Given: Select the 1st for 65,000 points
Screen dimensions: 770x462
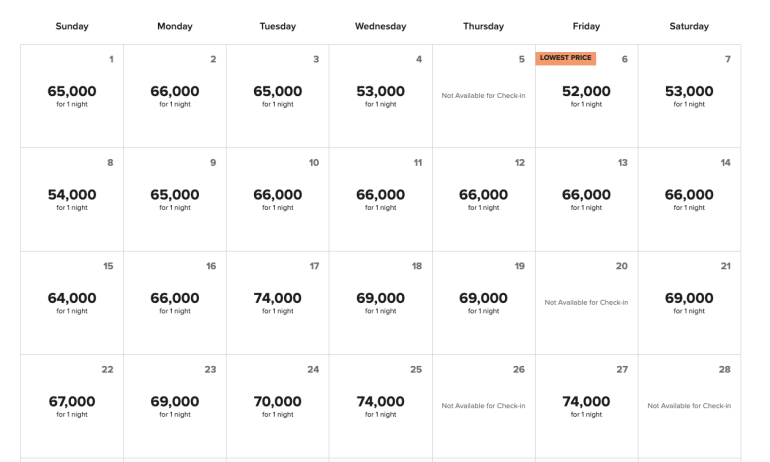Looking at the screenshot, I should [72, 96].
